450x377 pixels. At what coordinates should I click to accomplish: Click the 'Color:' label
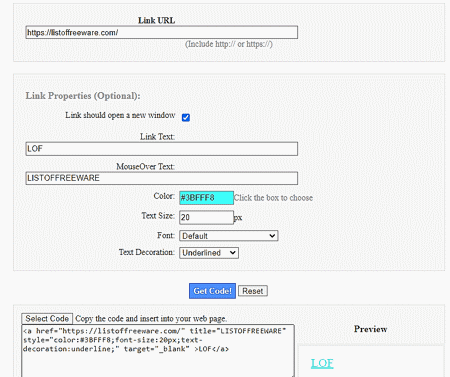click(164, 196)
